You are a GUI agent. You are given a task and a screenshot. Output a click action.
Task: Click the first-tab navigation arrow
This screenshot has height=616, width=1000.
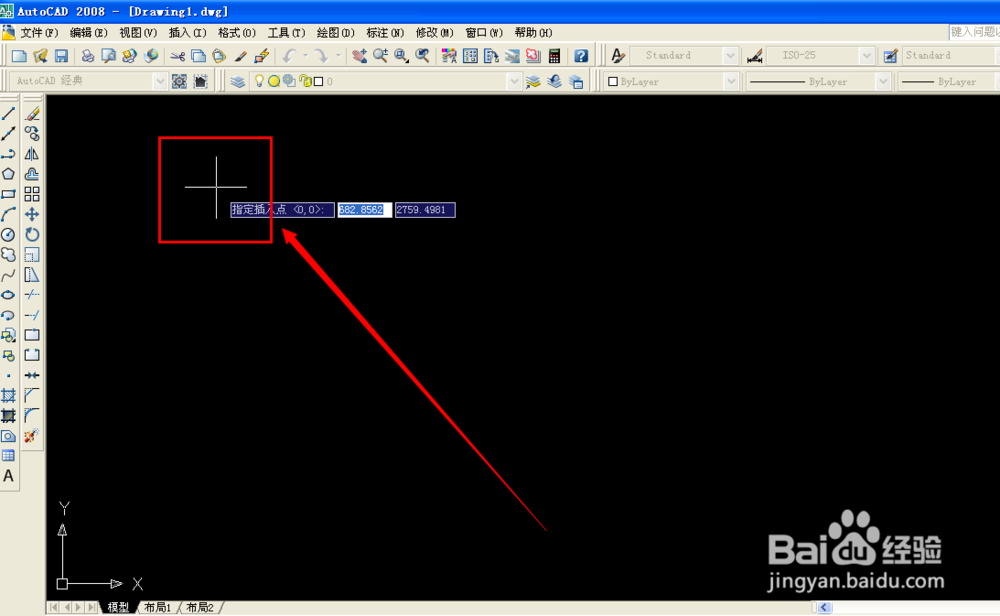point(54,607)
